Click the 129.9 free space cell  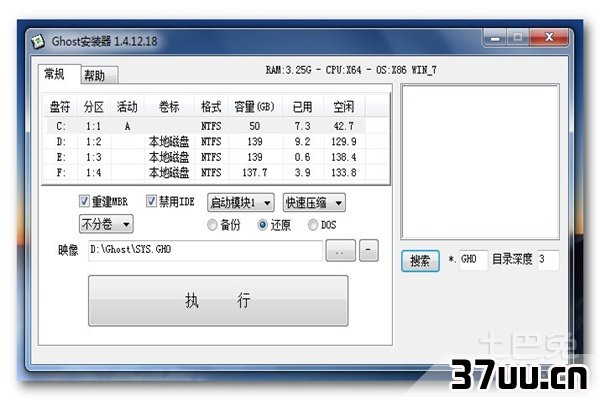pos(344,142)
